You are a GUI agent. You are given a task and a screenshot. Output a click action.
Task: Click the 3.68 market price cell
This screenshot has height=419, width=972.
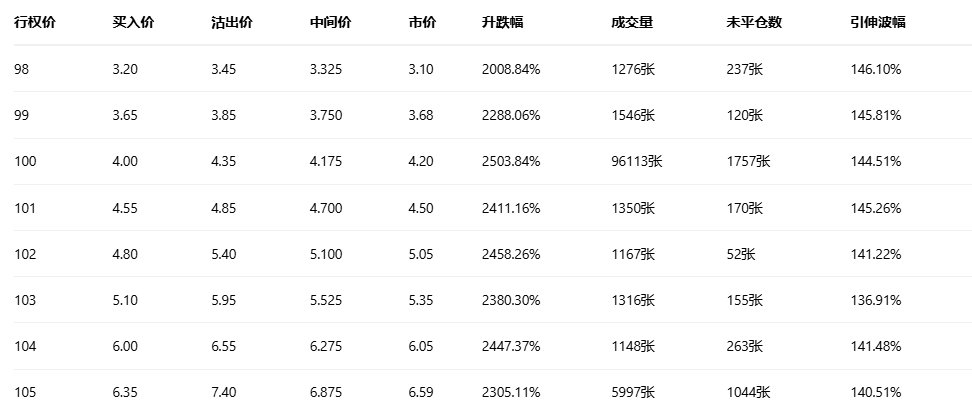tap(421, 115)
